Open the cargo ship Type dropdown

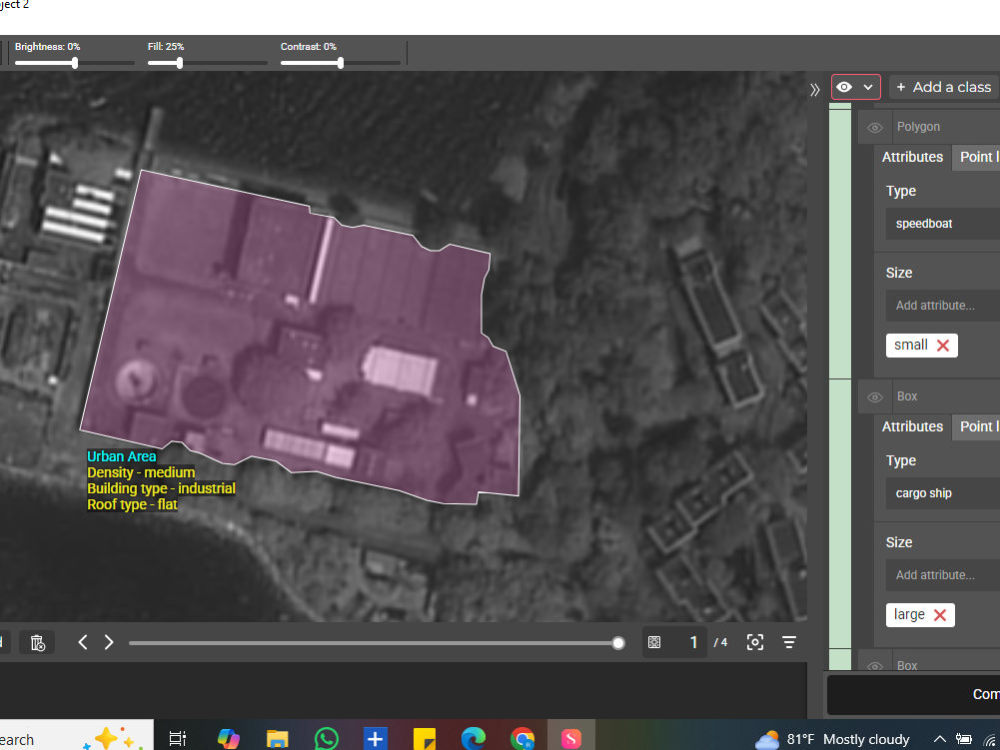(943, 494)
